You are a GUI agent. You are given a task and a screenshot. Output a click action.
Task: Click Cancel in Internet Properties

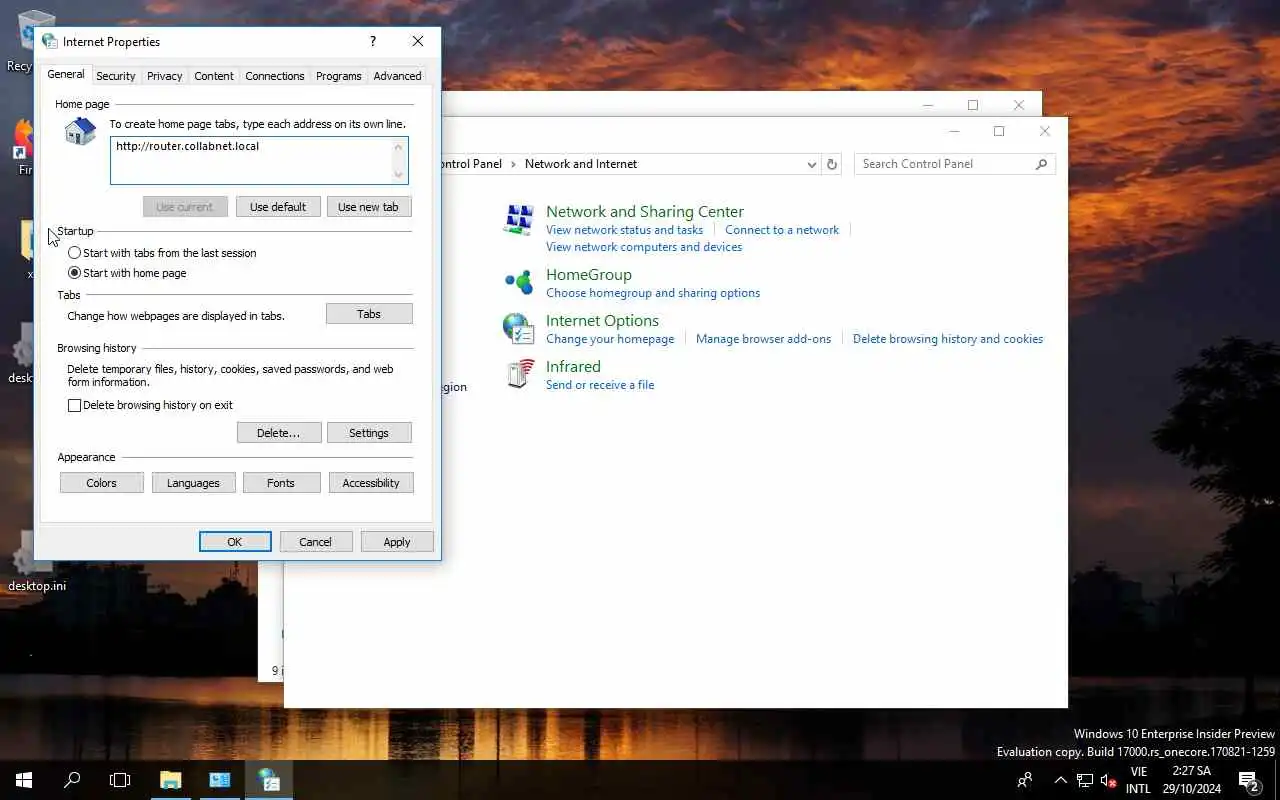point(315,542)
